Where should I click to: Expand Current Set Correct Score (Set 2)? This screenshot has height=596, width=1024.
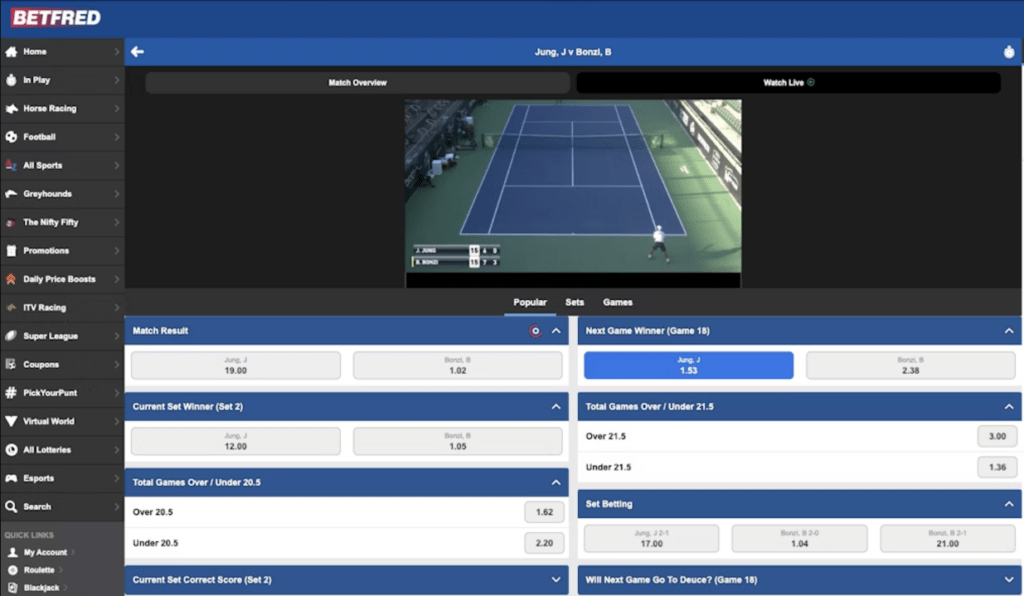pos(556,580)
